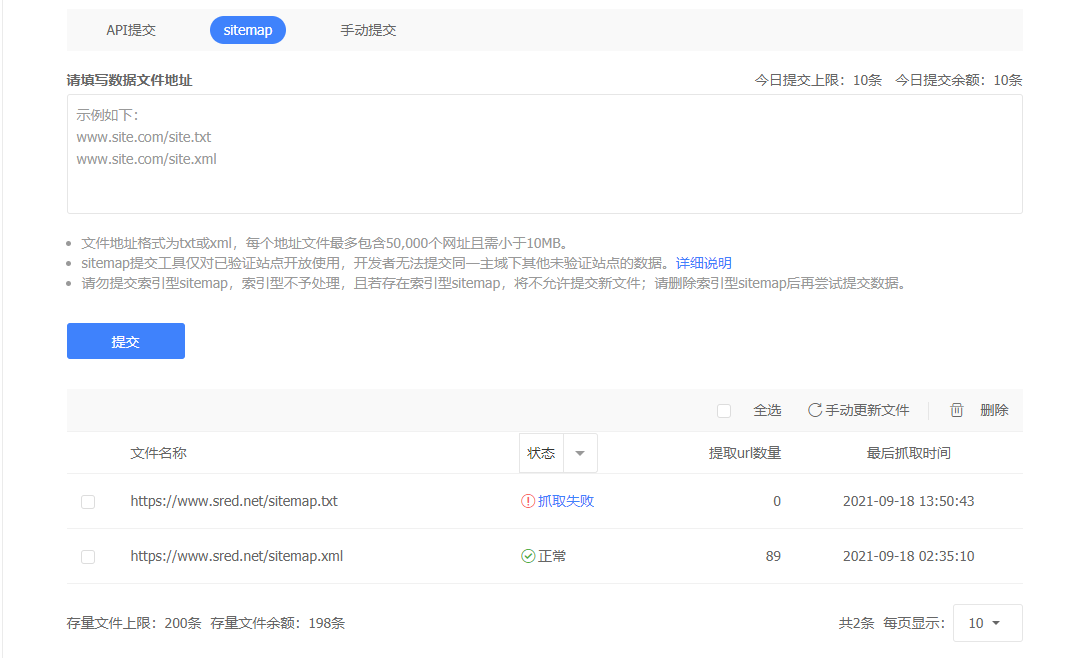The width and height of the screenshot is (1080, 658).
Task: Click the red crawl-failed warning icon
Action: pos(528,501)
